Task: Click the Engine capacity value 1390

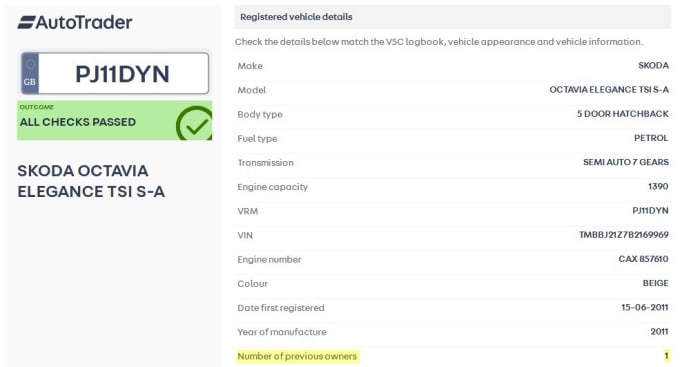Action: tap(658, 186)
